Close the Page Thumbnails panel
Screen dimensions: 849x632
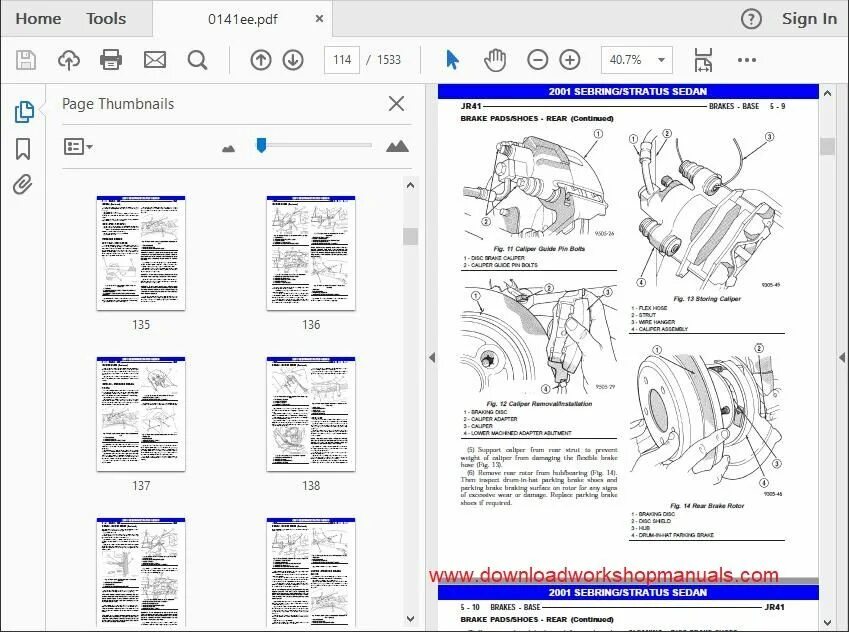(396, 103)
